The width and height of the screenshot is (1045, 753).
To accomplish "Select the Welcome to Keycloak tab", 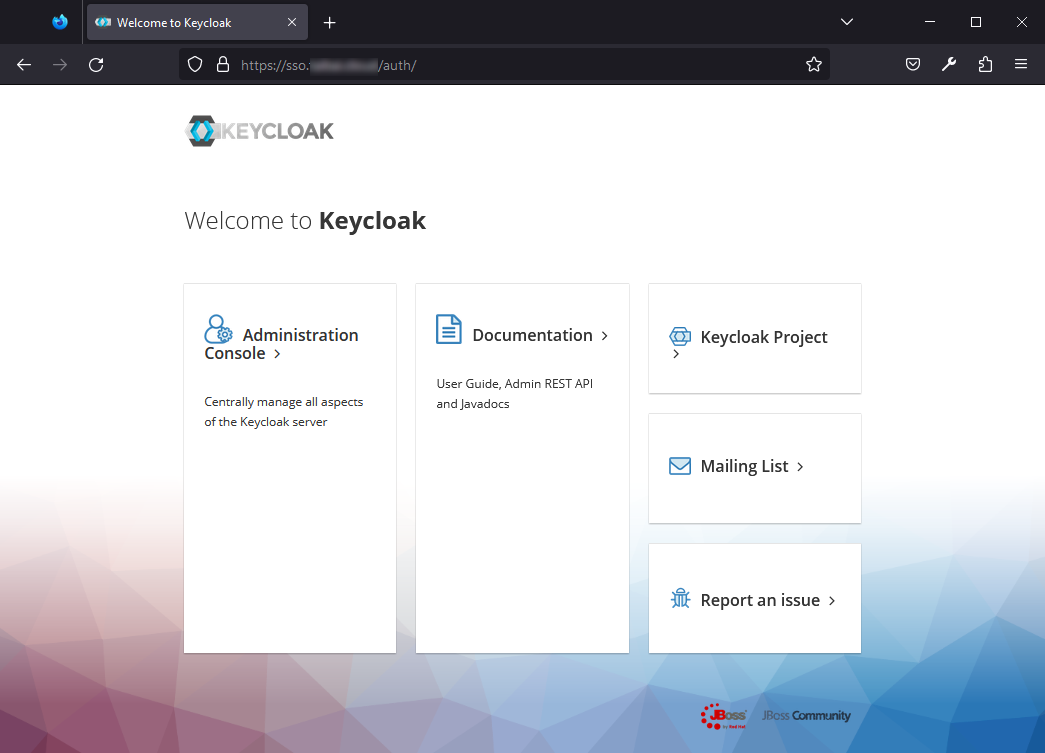I will 185,22.
